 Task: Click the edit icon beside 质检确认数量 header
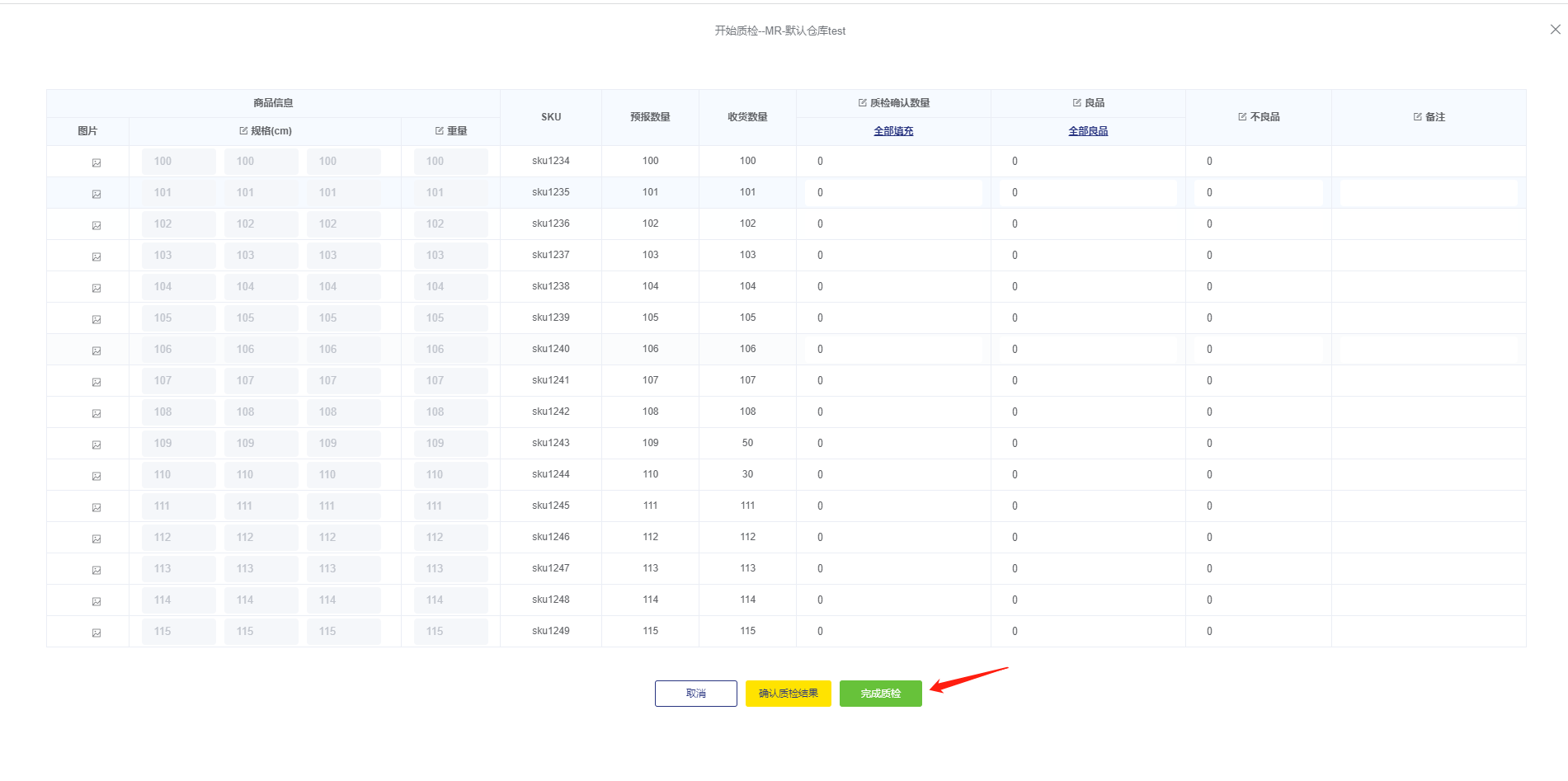pos(863,103)
